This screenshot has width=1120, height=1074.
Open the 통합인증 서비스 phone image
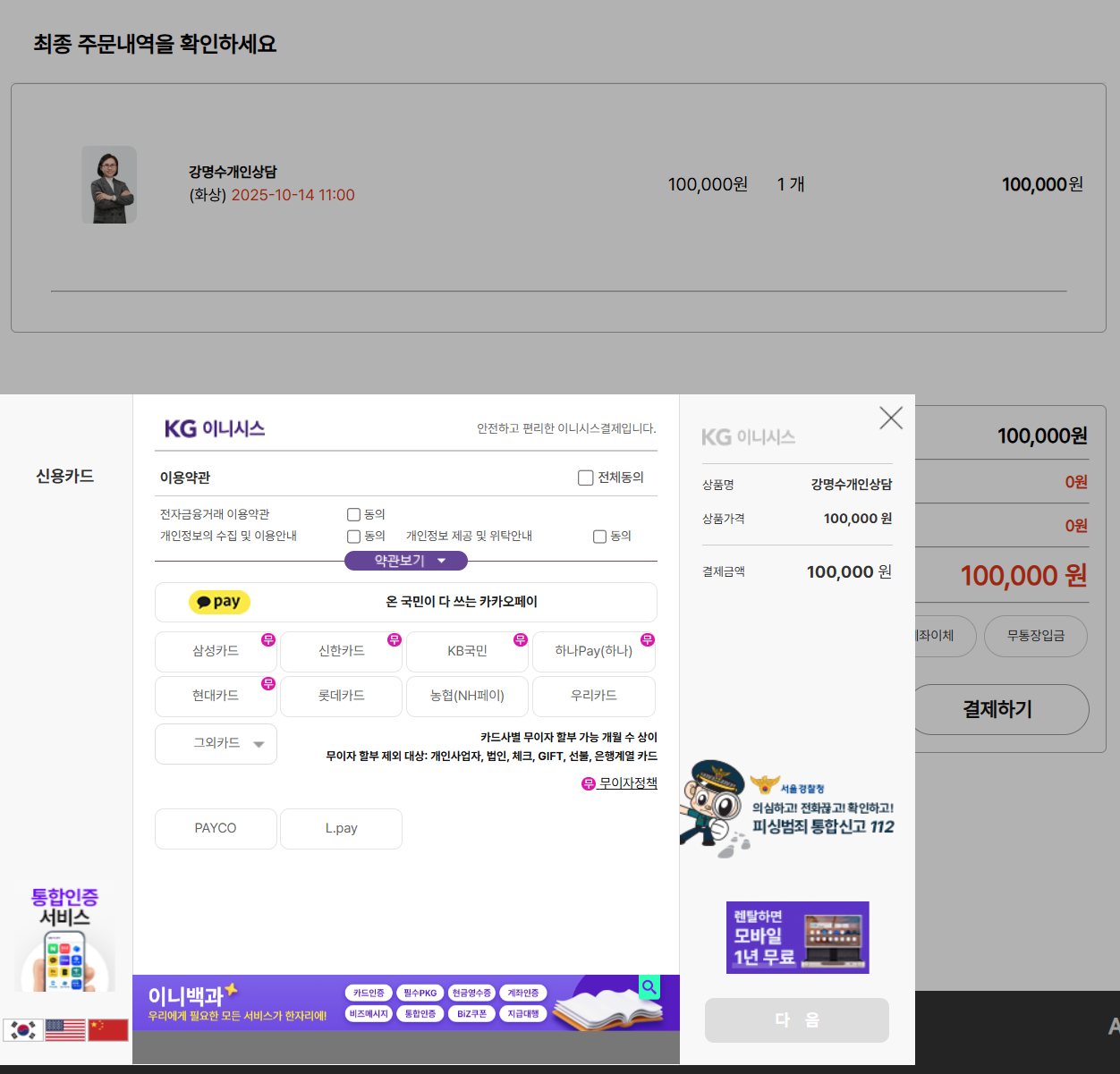(x=65, y=960)
